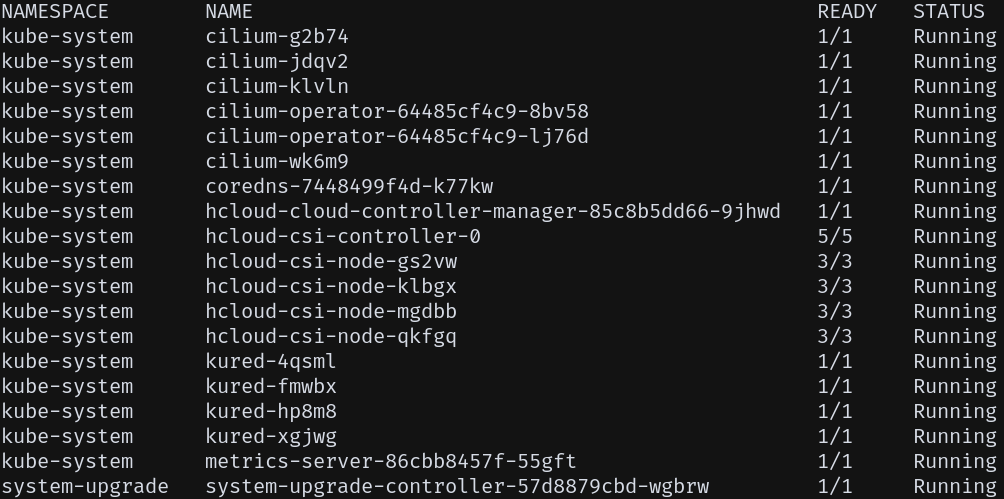Click 3/3 ready count for hcloud-csi-node-klbgx
This screenshot has width=1004, height=499.
click(835, 287)
